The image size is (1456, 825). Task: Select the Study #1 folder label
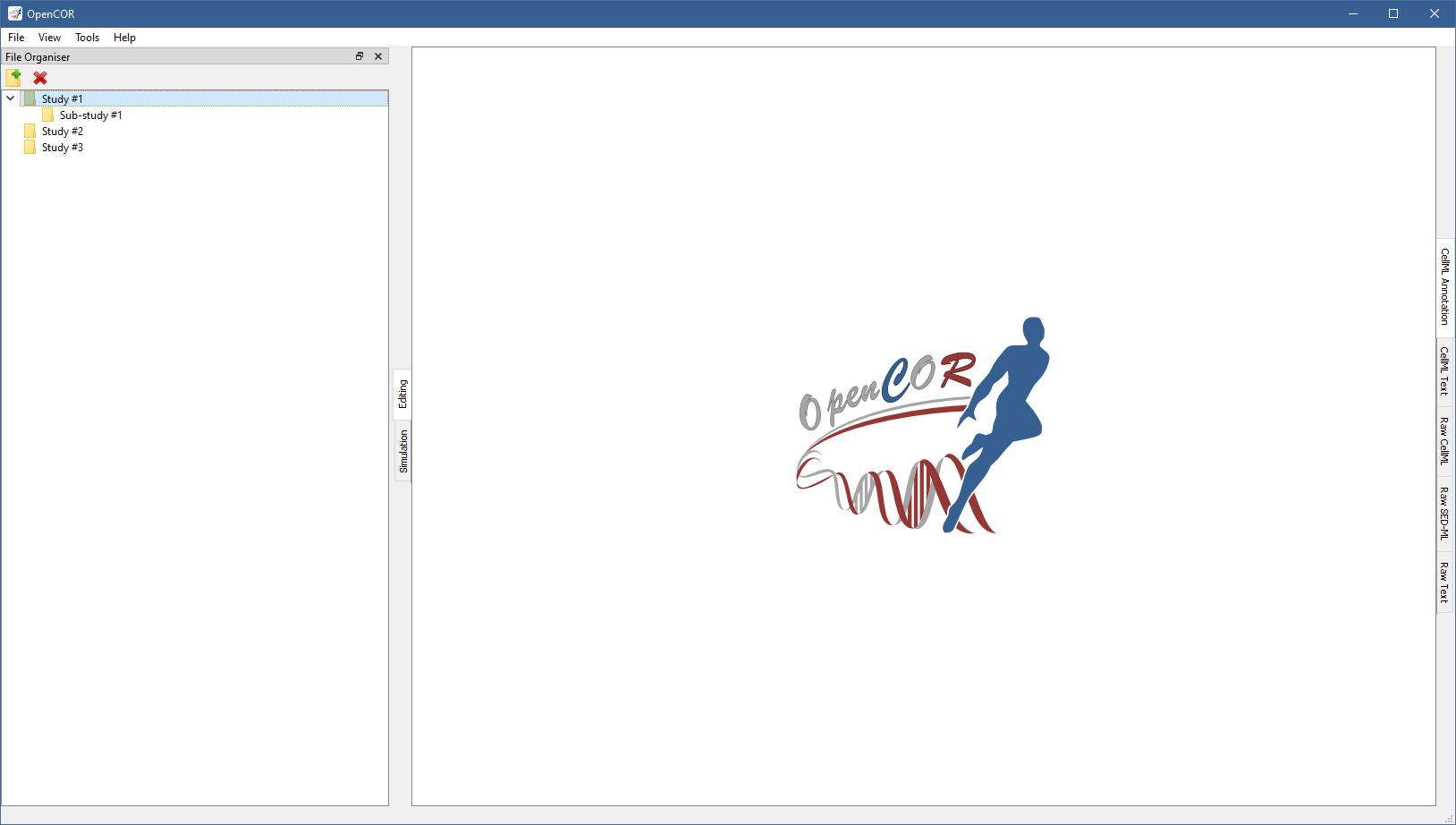pyautogui.click(x=62, y=98)
